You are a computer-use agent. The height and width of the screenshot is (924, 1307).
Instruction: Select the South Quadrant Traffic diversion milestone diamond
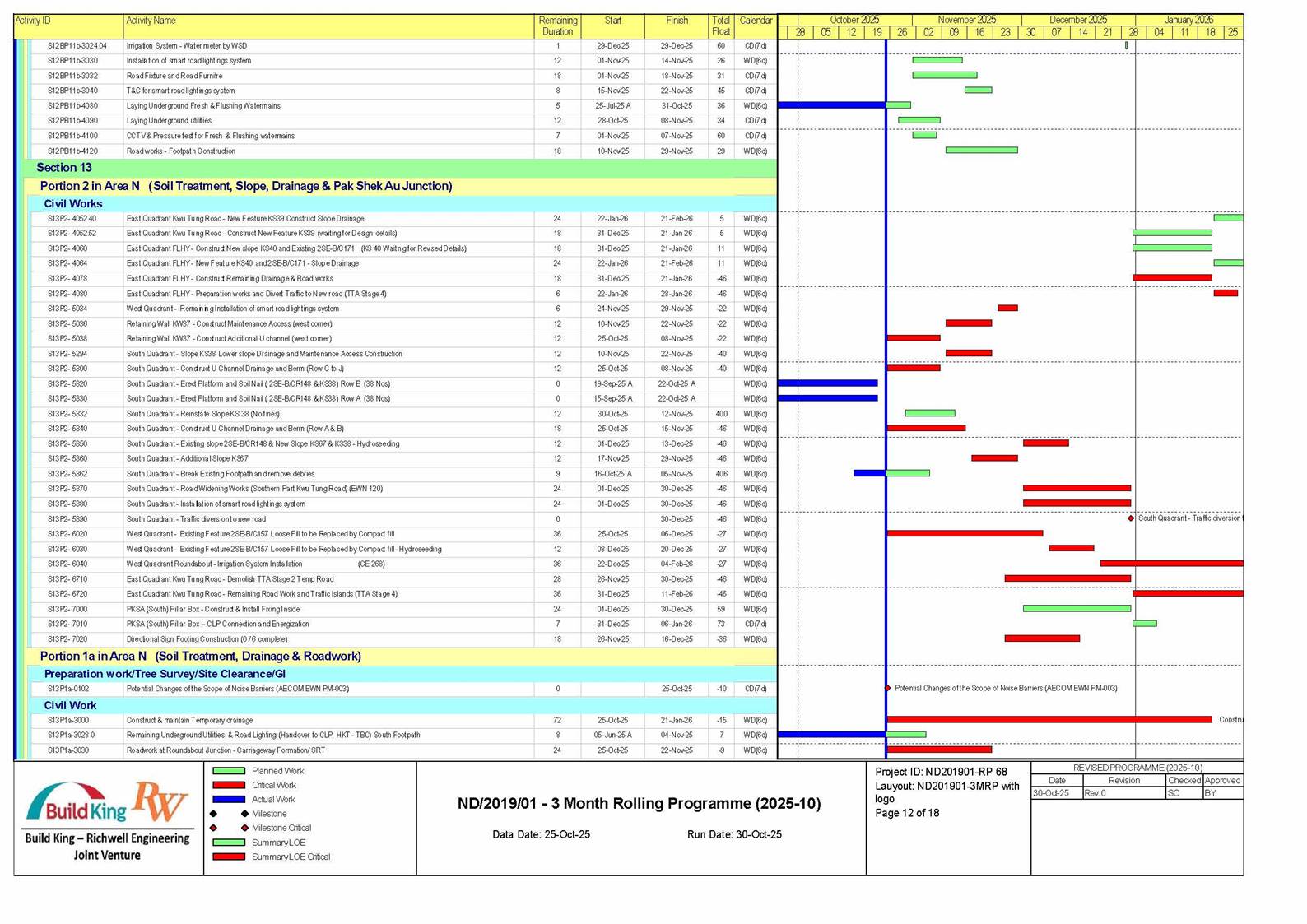click(1131, 518)
